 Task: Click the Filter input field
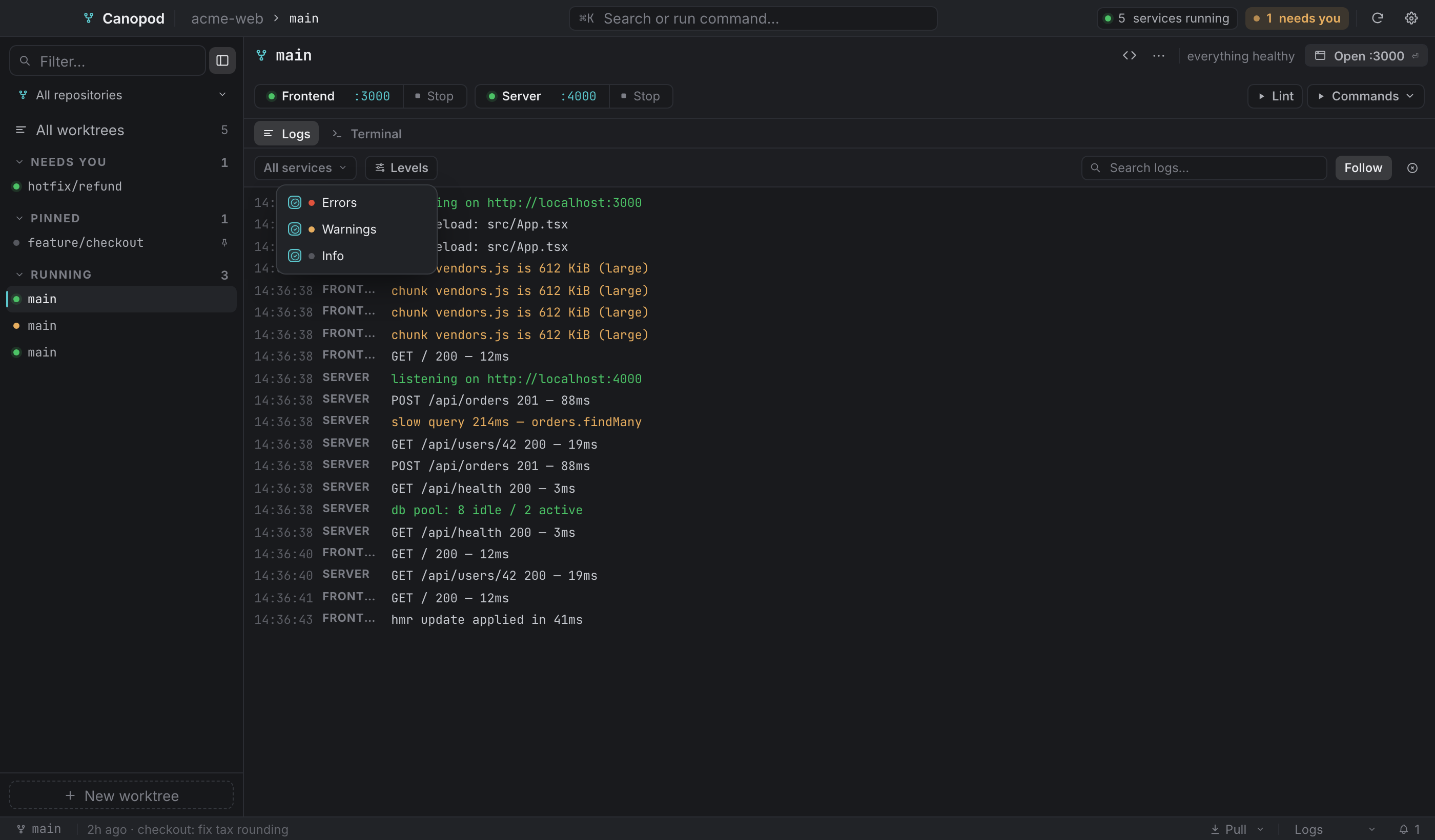[108, 60]
